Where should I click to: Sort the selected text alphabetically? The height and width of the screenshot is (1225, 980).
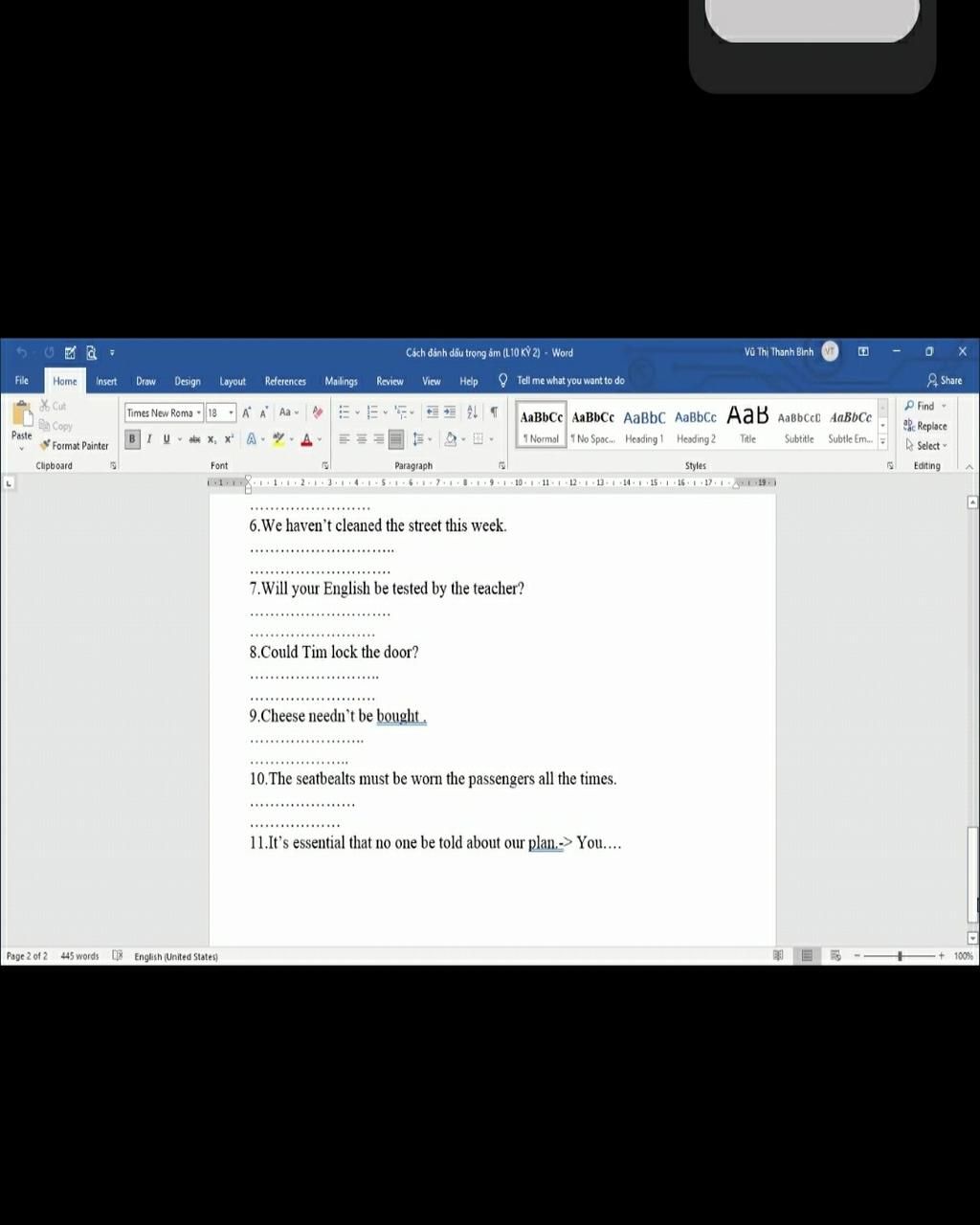(x=473, y=412)
